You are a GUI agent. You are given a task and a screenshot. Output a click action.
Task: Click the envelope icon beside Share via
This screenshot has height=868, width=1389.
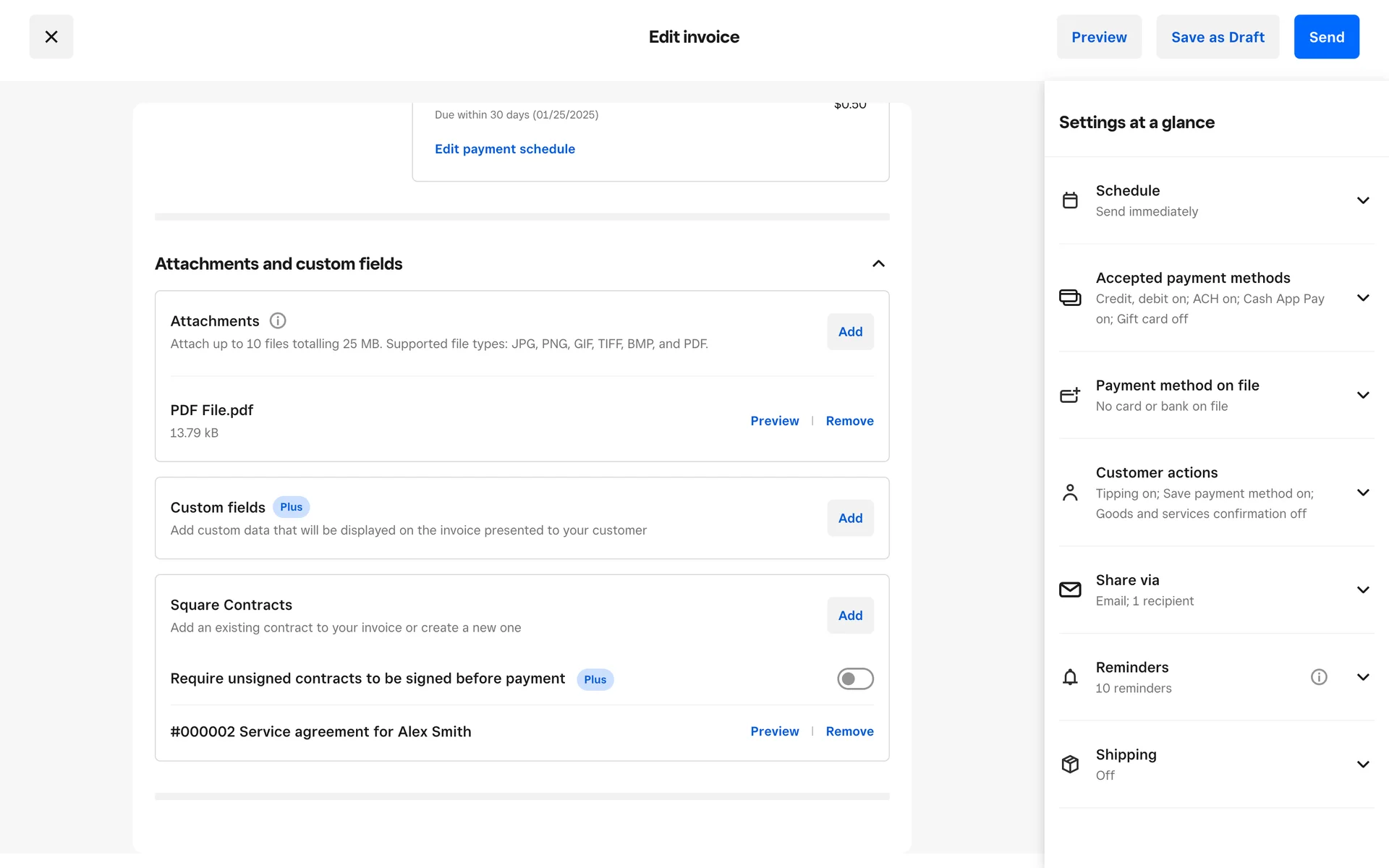click(1070, 590)
